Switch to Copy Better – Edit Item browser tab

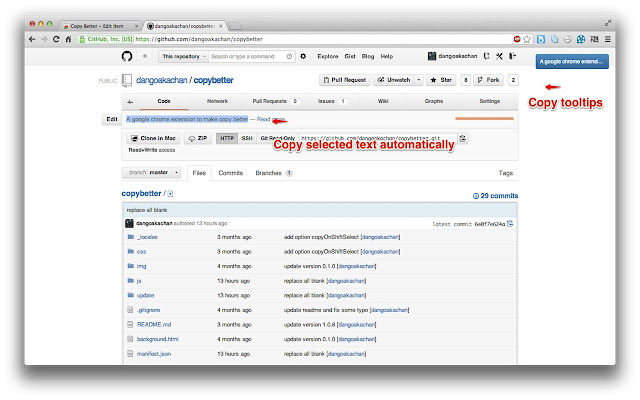pos(100,26)
